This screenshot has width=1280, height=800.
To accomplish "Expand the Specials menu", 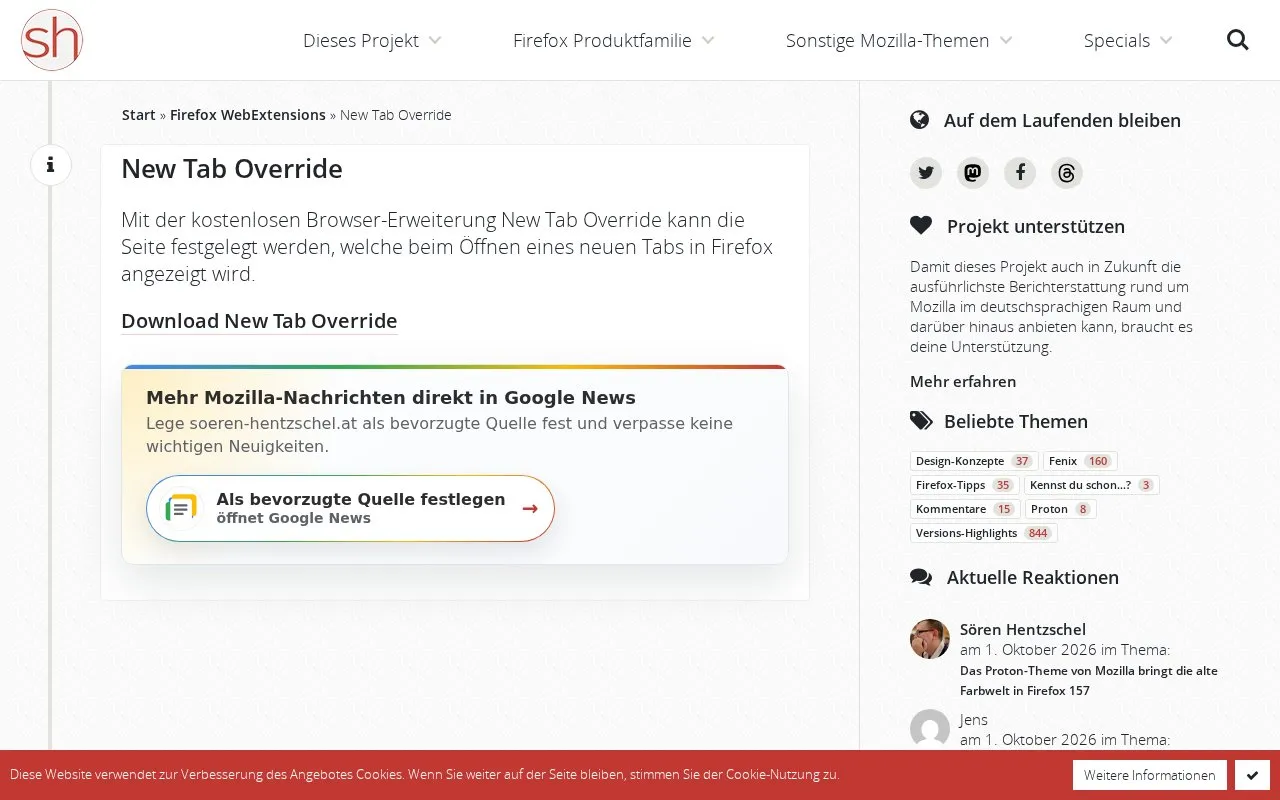I will pyautogui.click(x=1128, y=40).
